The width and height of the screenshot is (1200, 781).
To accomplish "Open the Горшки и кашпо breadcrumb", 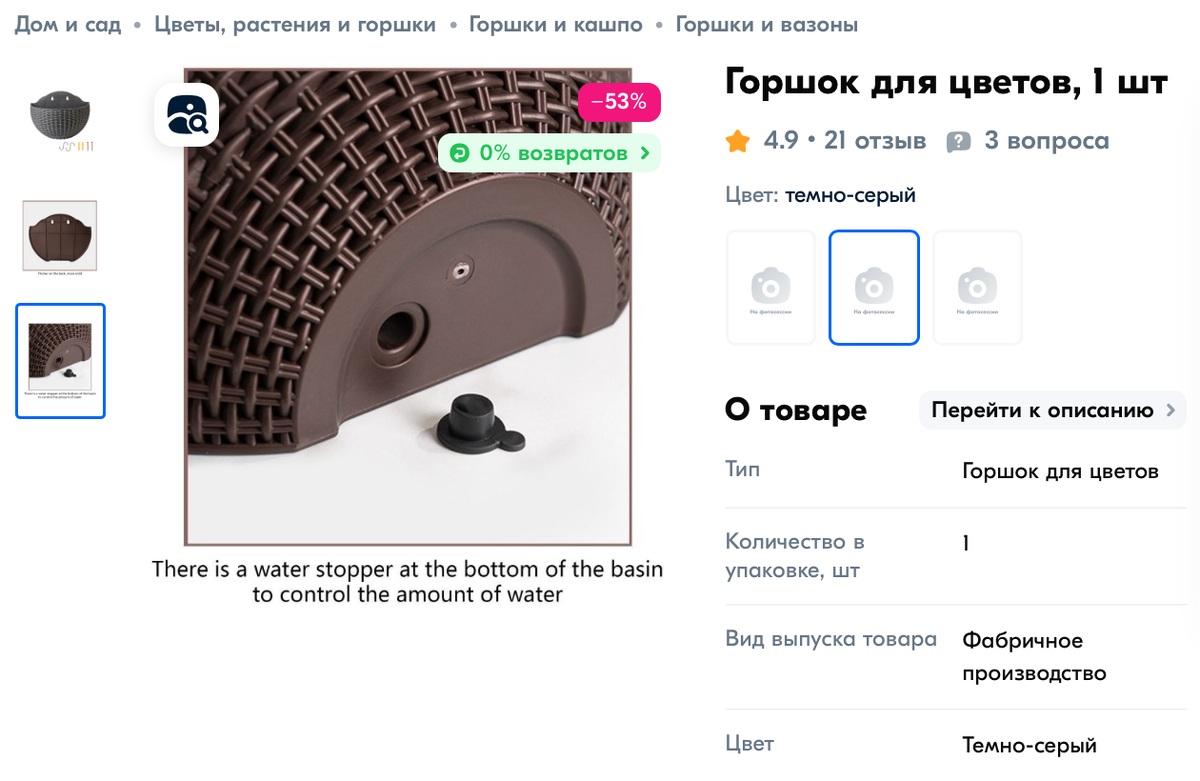I will pos(557,24).
